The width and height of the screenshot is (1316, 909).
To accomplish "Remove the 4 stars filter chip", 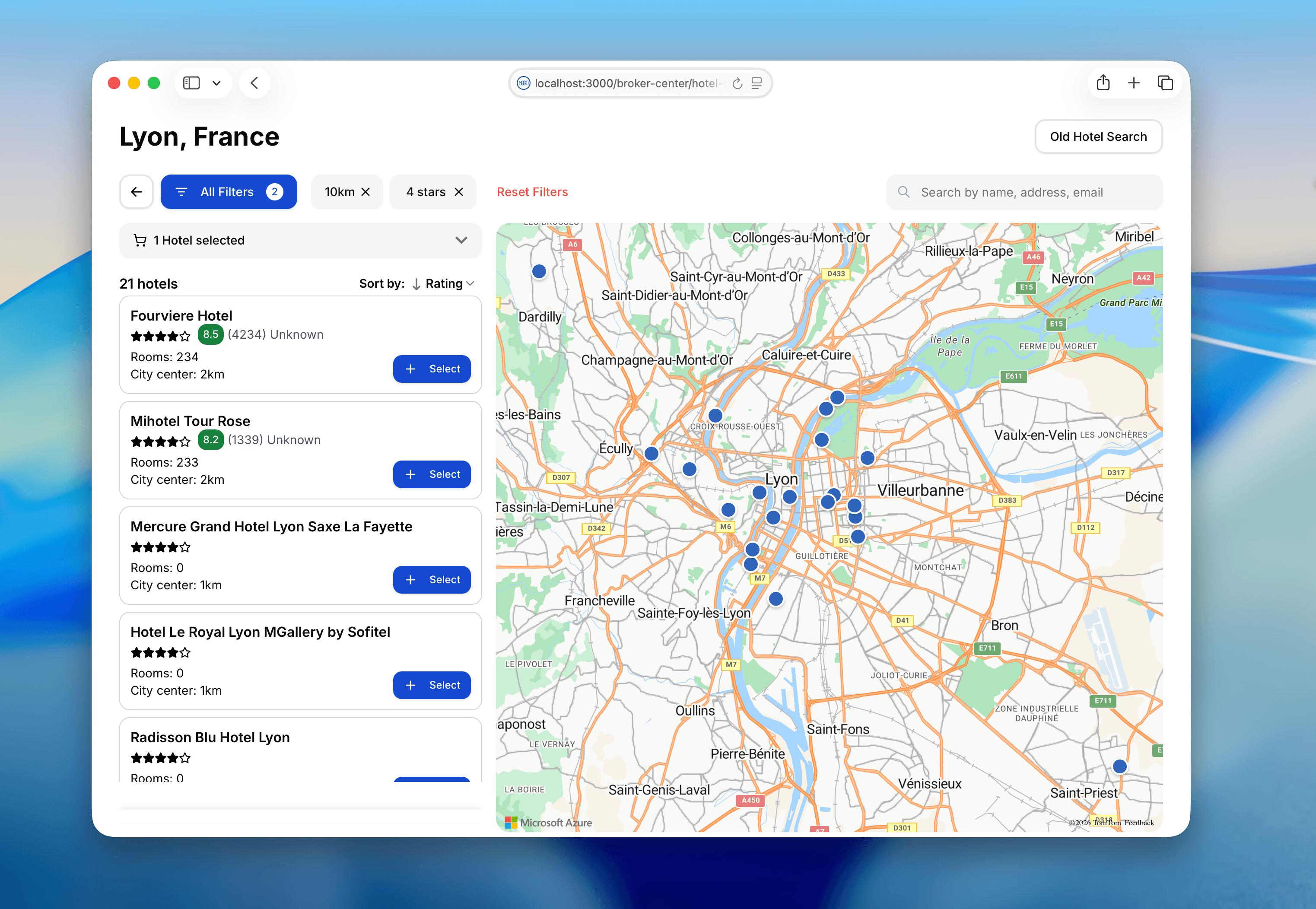I will pyautogui.click(x=458, y=192).
